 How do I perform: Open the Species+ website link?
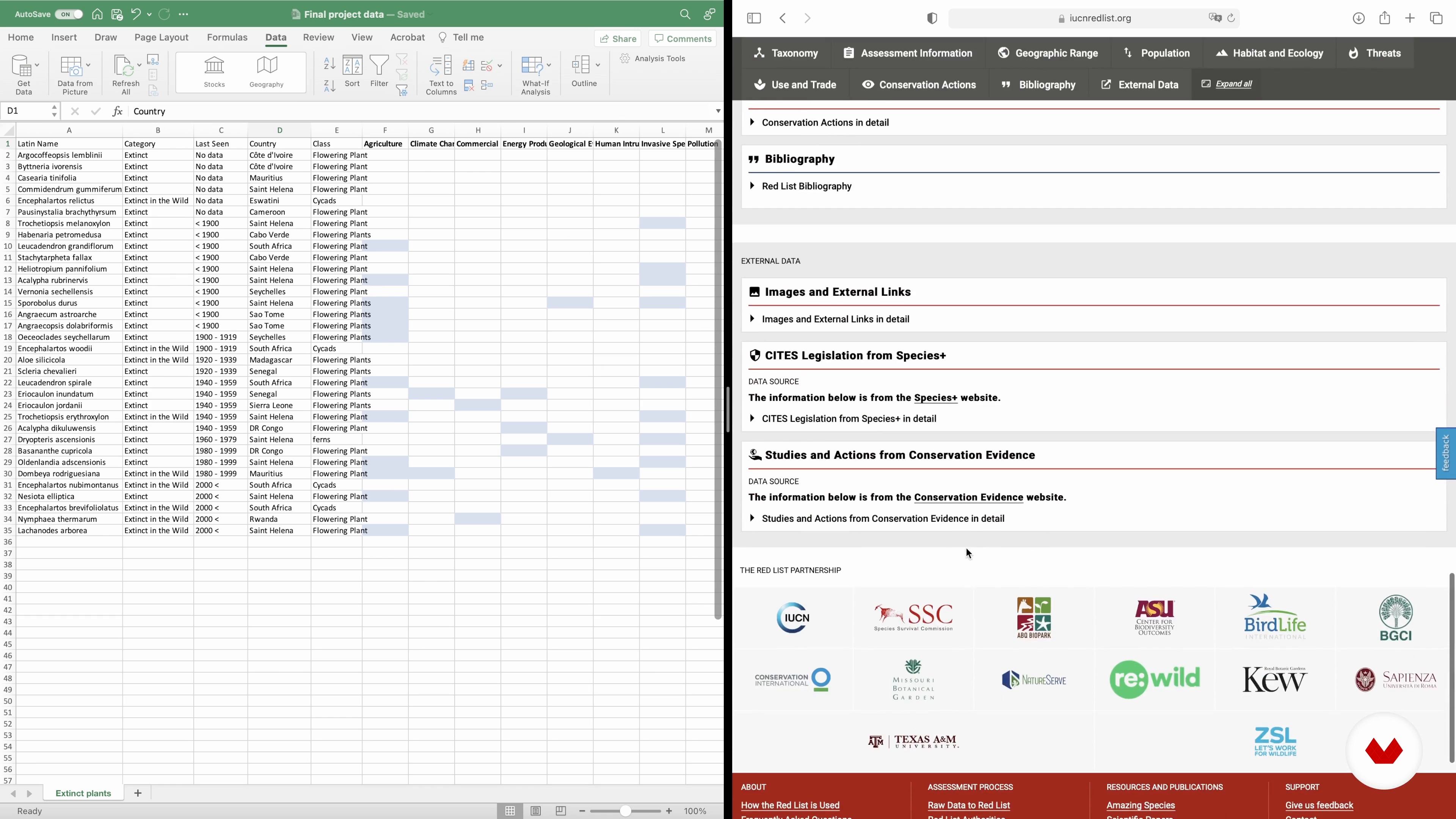(x=935, y=398)
